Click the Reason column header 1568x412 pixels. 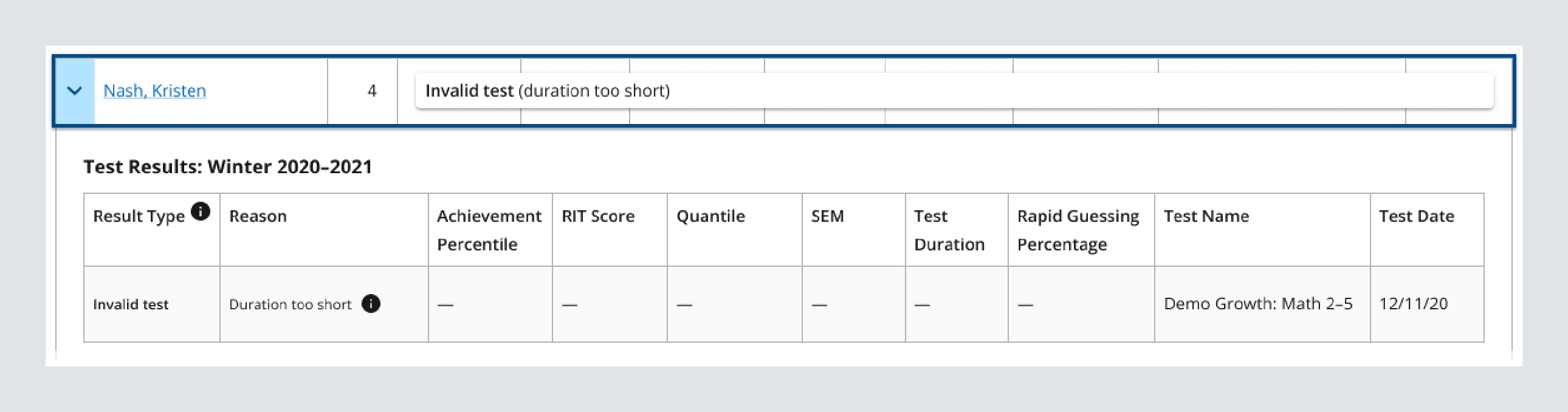coord(258,217)
